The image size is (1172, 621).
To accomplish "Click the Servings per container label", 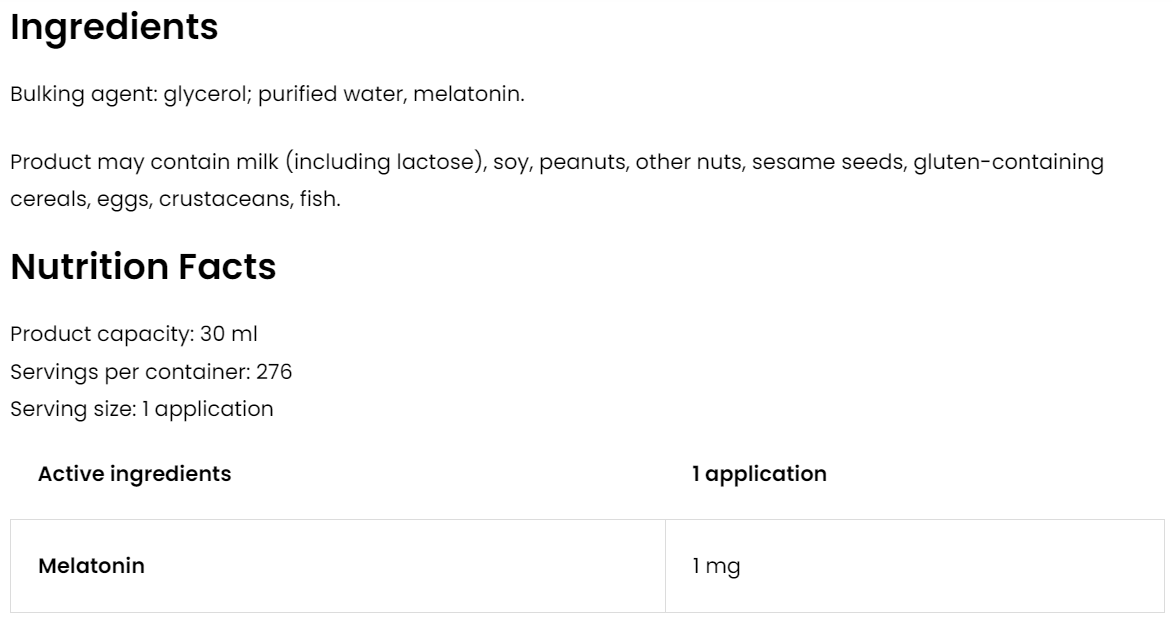I will tap(128, 372).
